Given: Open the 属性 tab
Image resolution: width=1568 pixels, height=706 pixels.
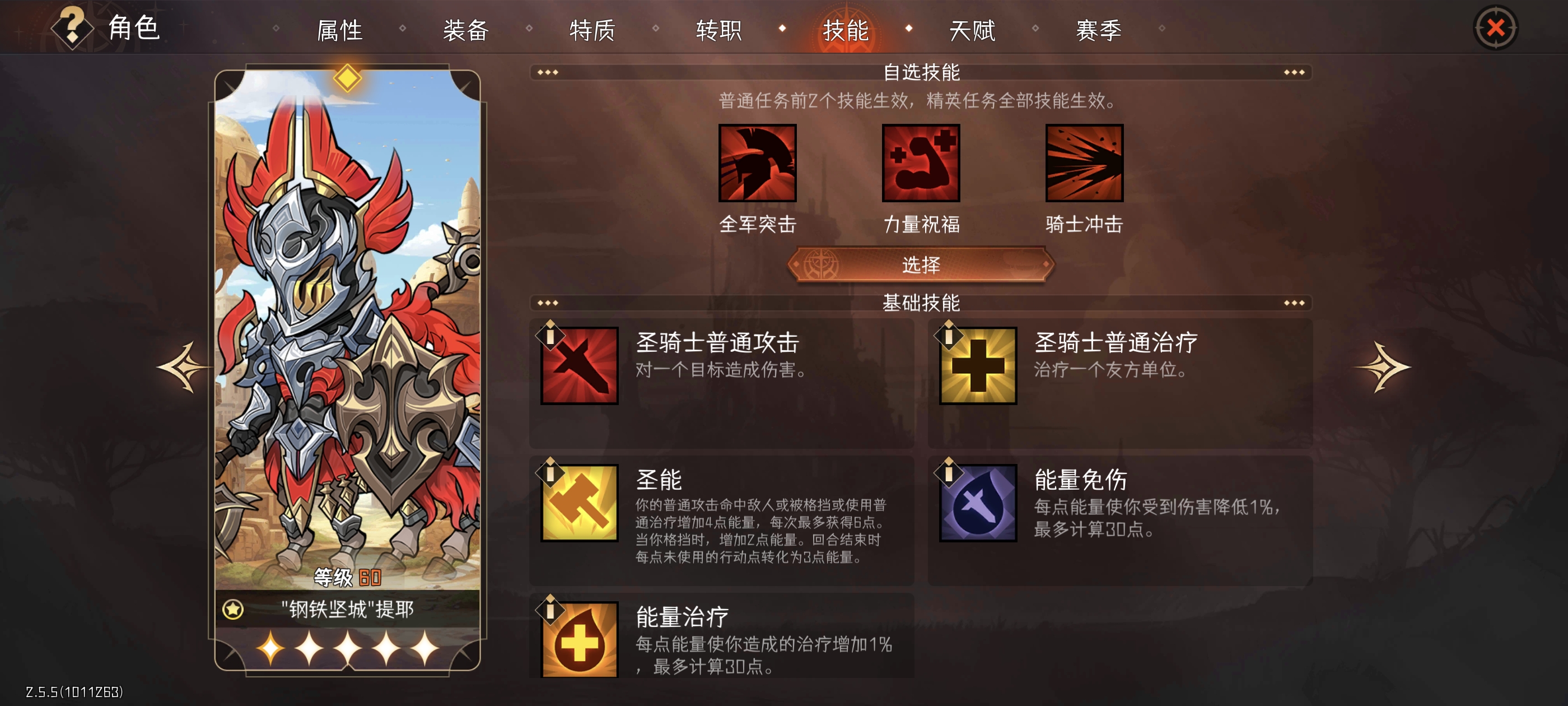Looking at the screenshot, I should click(x=340, y=30).
